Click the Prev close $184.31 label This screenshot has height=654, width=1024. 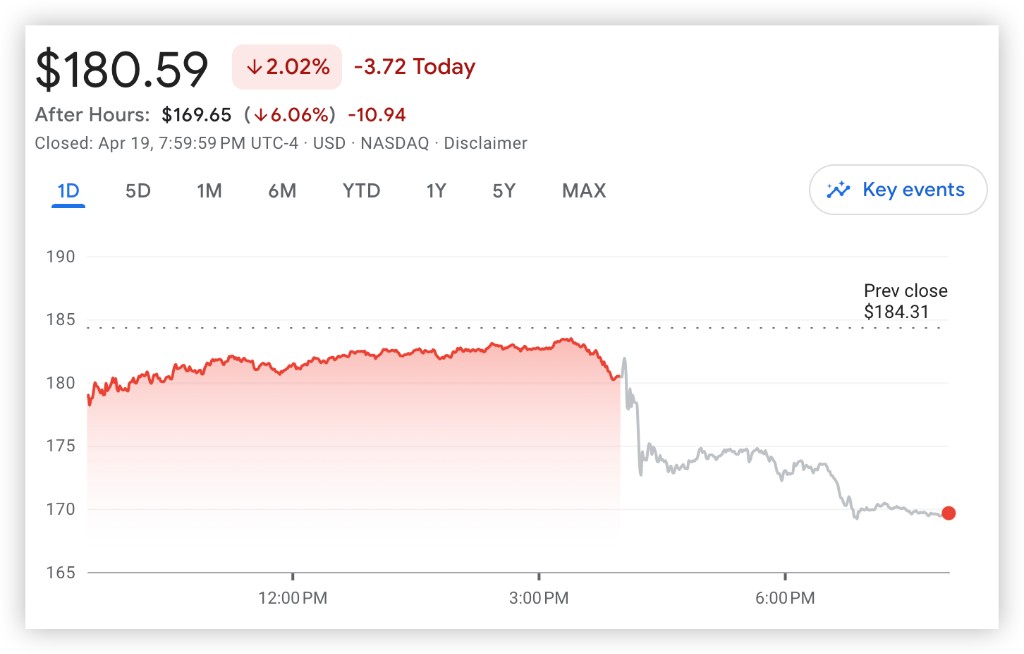tap(905, 301)
